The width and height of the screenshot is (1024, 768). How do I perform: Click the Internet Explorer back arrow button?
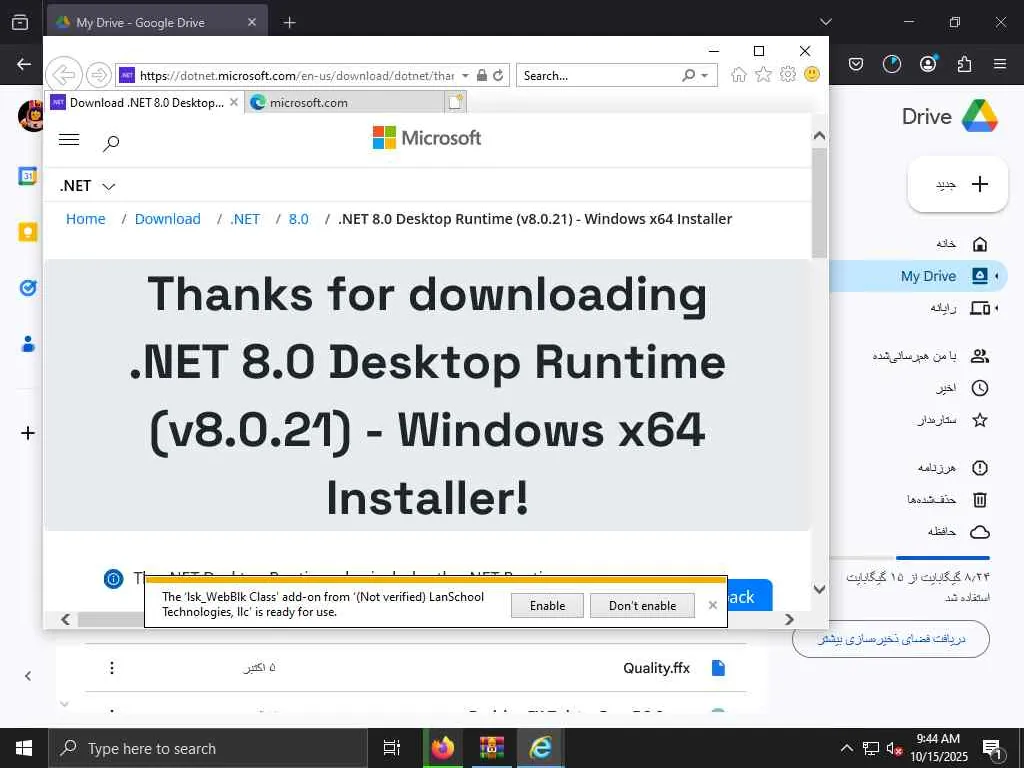[64, 74]
